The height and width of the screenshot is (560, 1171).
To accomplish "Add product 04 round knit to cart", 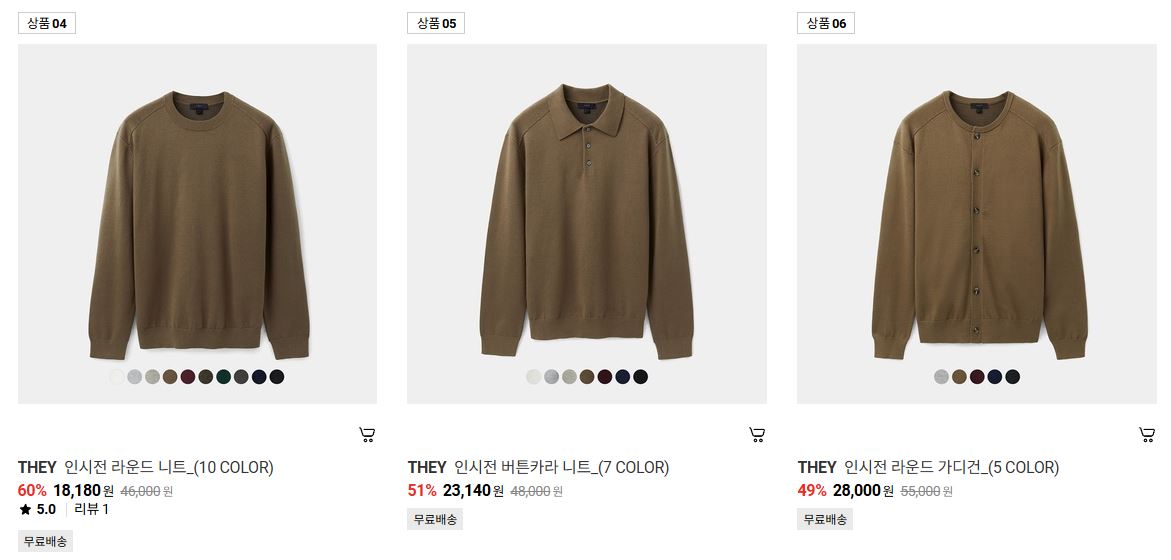I will pyautogui.click(x=367, y=435).
